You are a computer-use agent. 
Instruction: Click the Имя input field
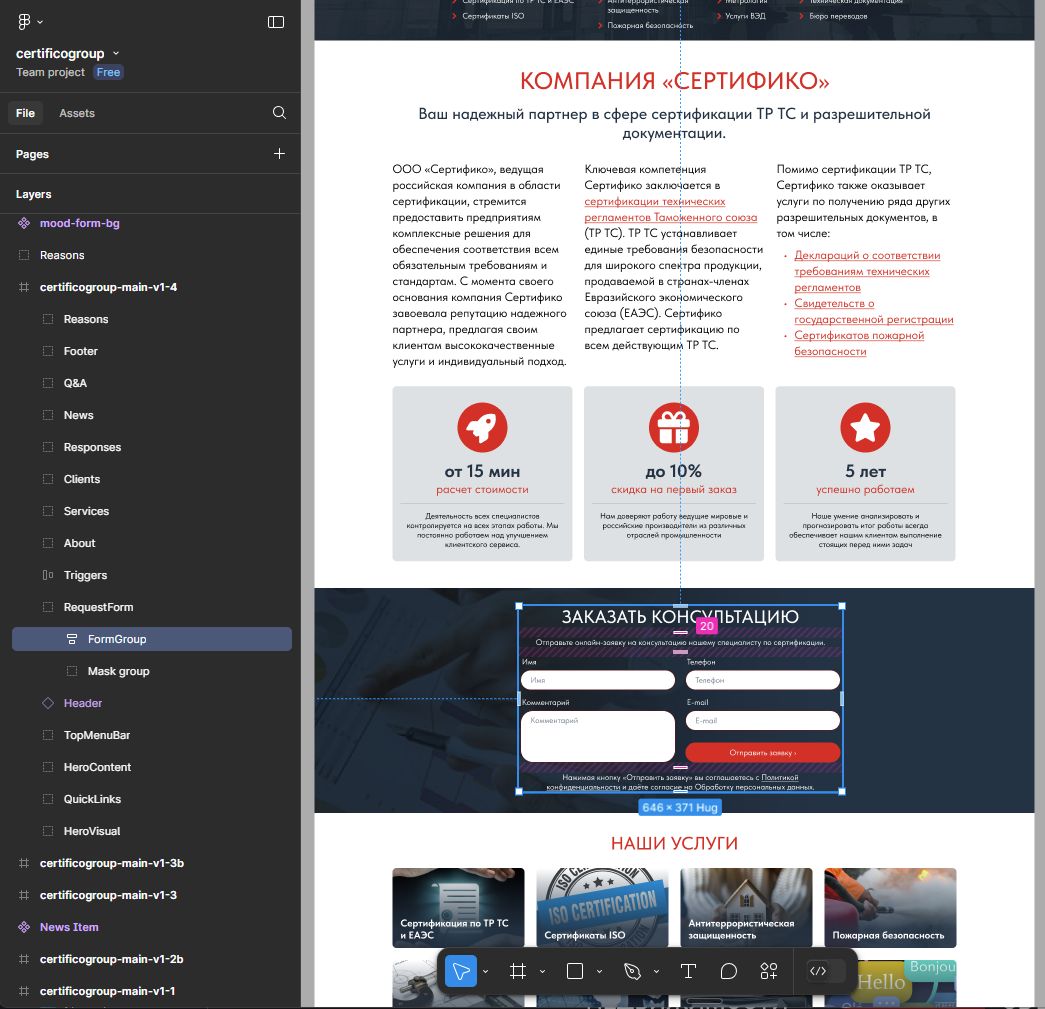pos(598,680)
